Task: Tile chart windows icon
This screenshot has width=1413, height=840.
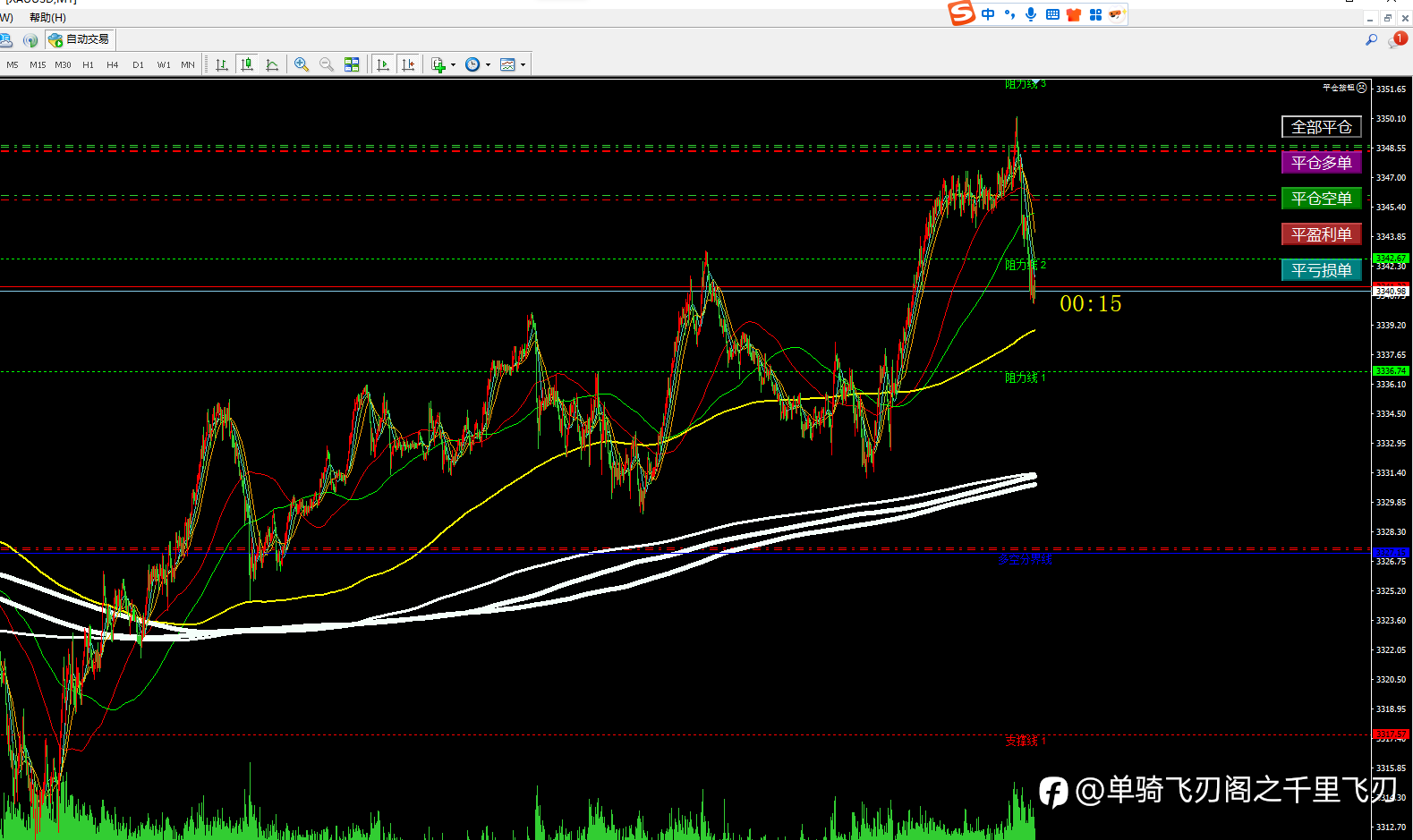Action: (352, 64)
